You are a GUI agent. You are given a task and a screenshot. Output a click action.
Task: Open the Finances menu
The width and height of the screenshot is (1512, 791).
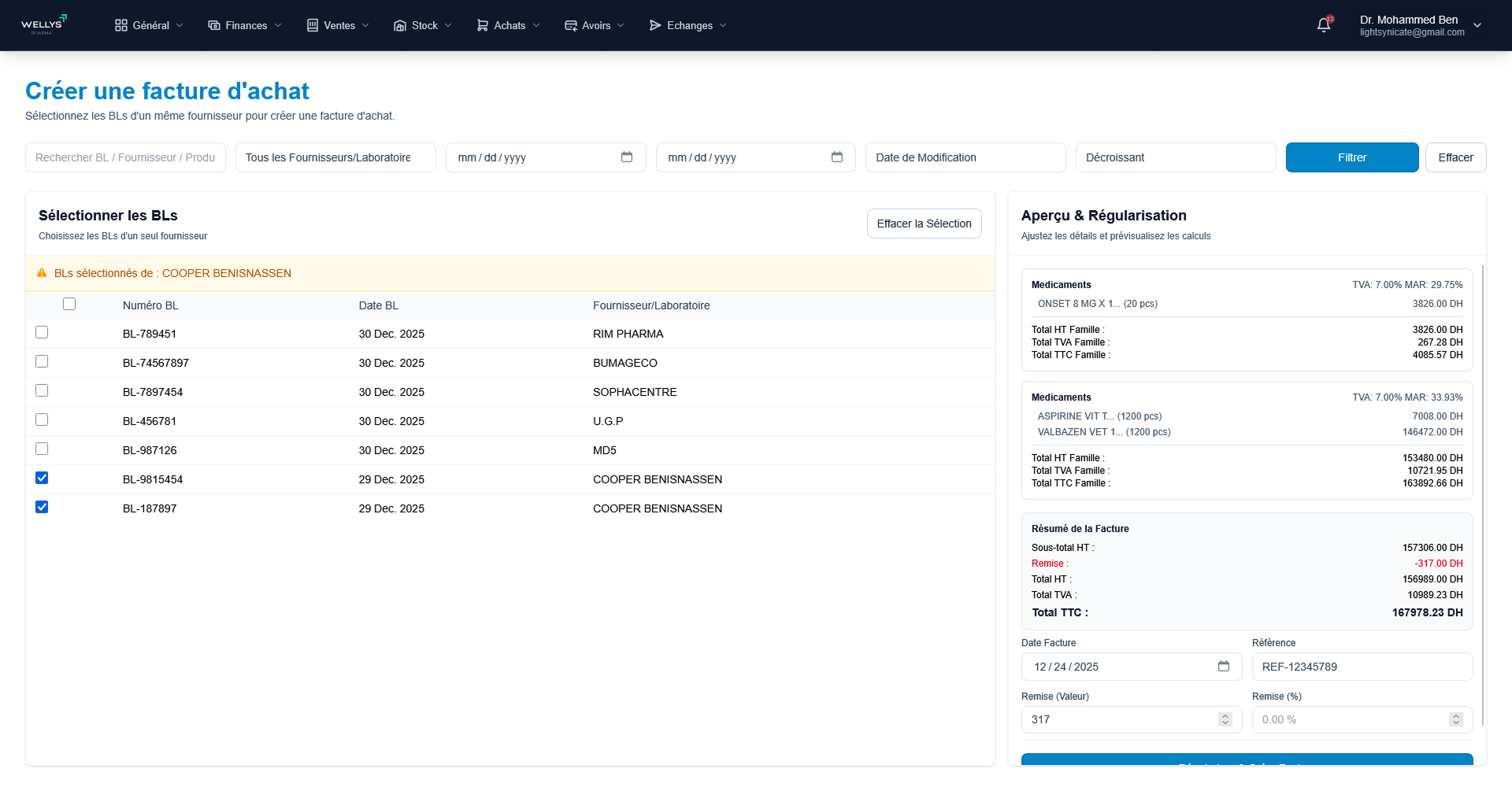click(245, 25)
